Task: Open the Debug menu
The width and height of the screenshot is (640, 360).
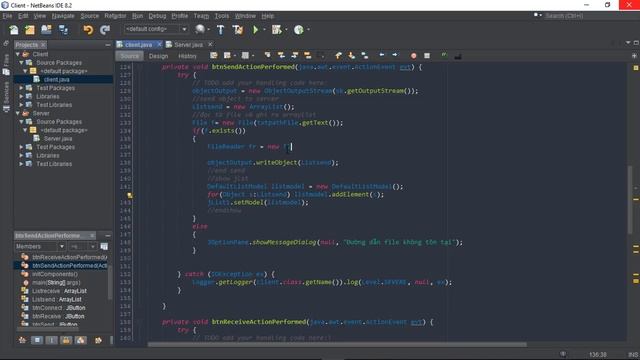Action: [157, 16]
